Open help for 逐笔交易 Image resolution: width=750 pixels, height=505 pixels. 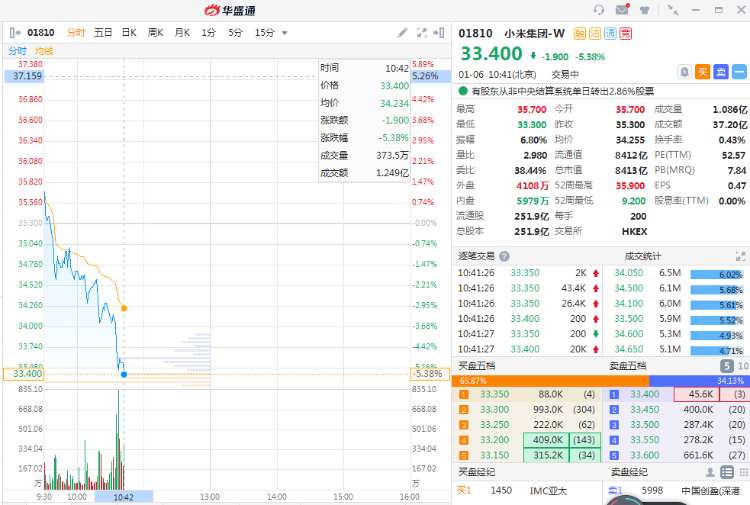(504, 256)
